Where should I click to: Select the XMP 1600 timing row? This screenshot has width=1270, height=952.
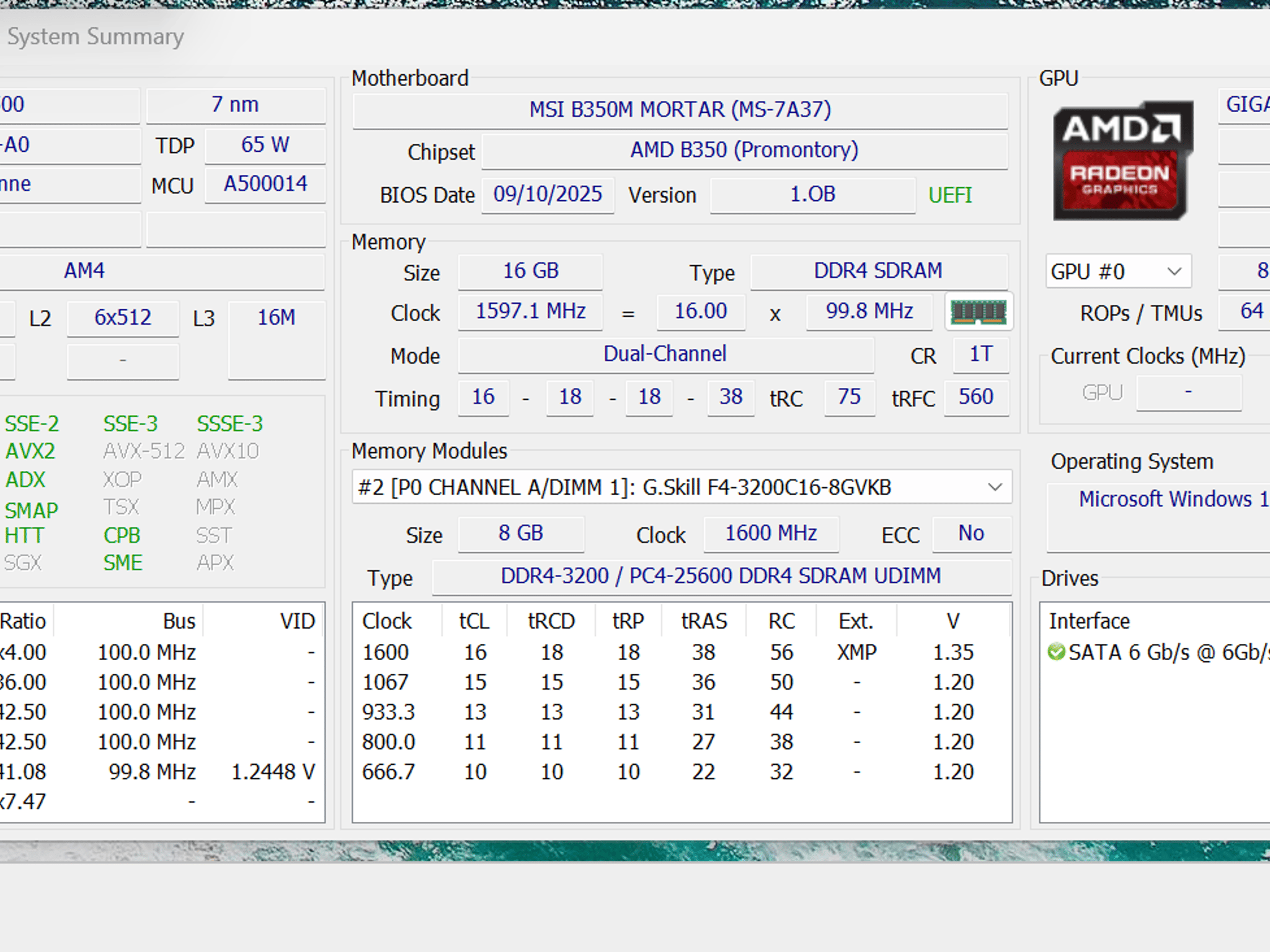point(682,652)
